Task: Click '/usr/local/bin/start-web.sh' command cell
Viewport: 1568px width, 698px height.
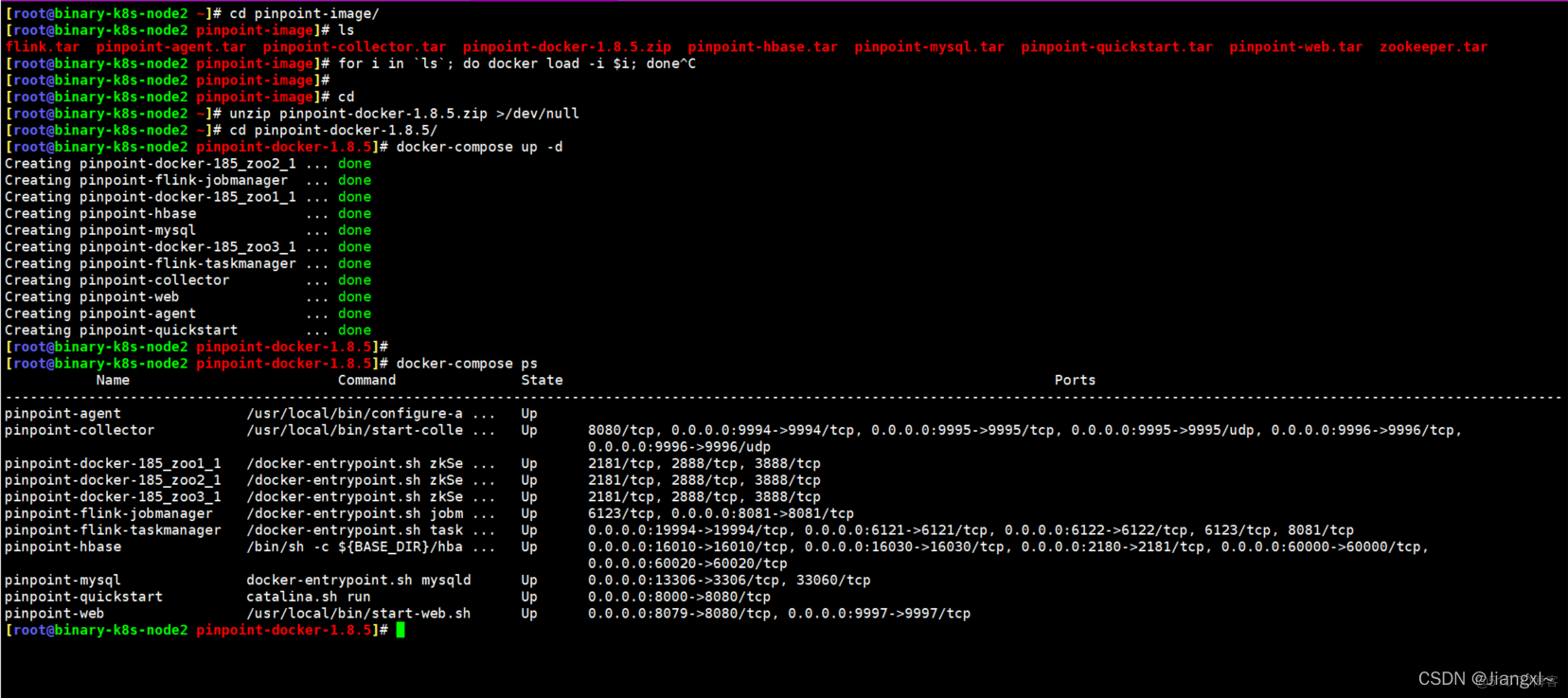Action: pyautogui.click(x=359, y=614)
